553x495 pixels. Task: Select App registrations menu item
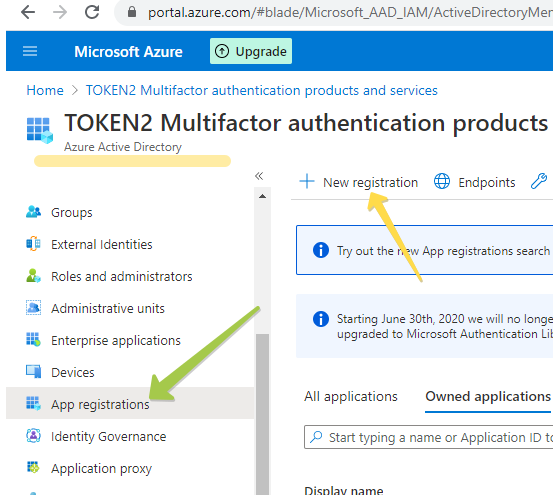coord(130,403)
